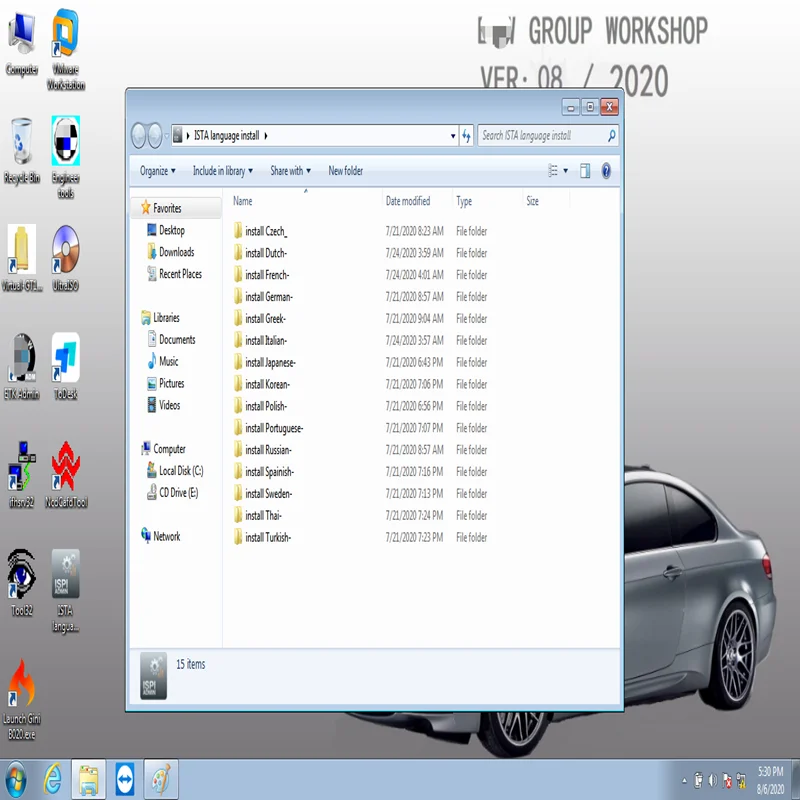Sort files by the Date modified column
The width and height of the screenshot is (800, 800).
(x=408, y=201)
